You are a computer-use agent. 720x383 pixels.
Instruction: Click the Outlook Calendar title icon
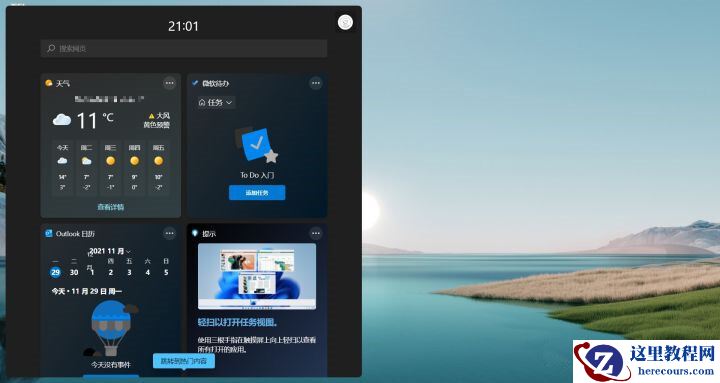pos(49,233)
